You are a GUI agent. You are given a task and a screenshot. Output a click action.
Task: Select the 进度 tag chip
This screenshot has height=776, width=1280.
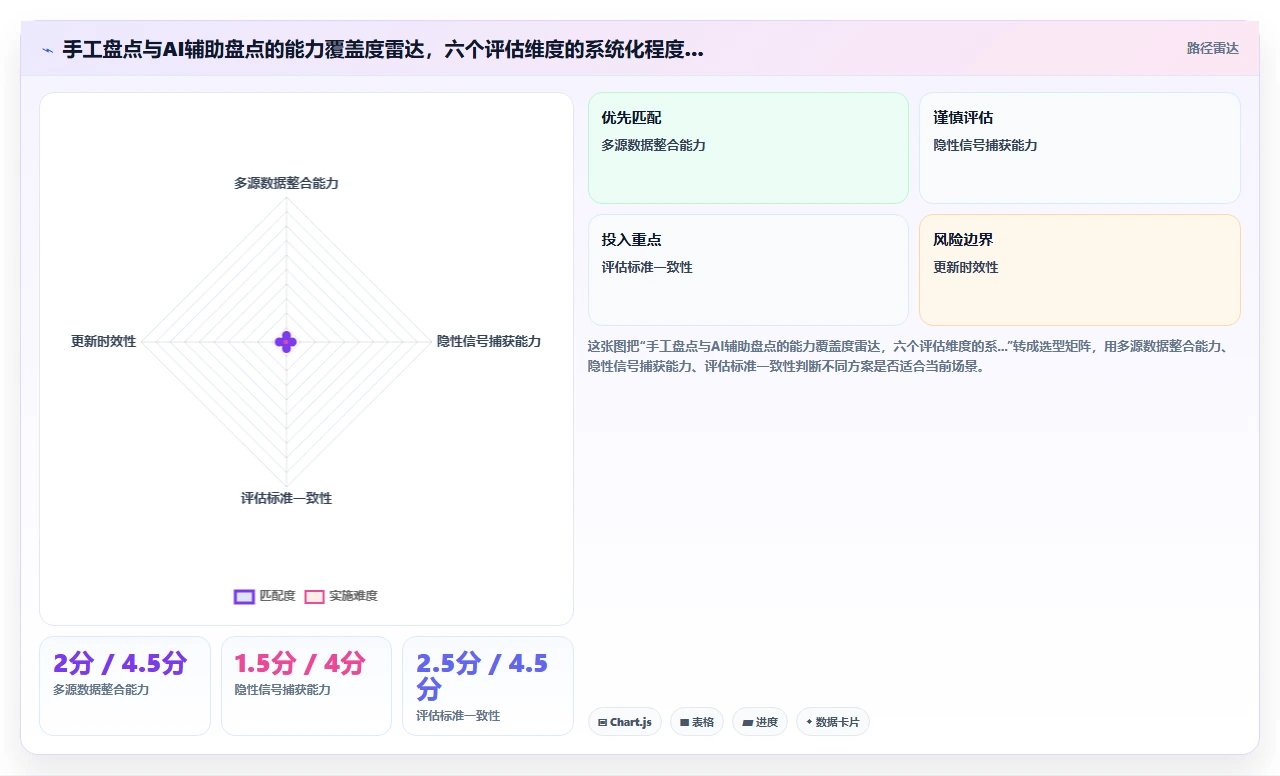760,722
